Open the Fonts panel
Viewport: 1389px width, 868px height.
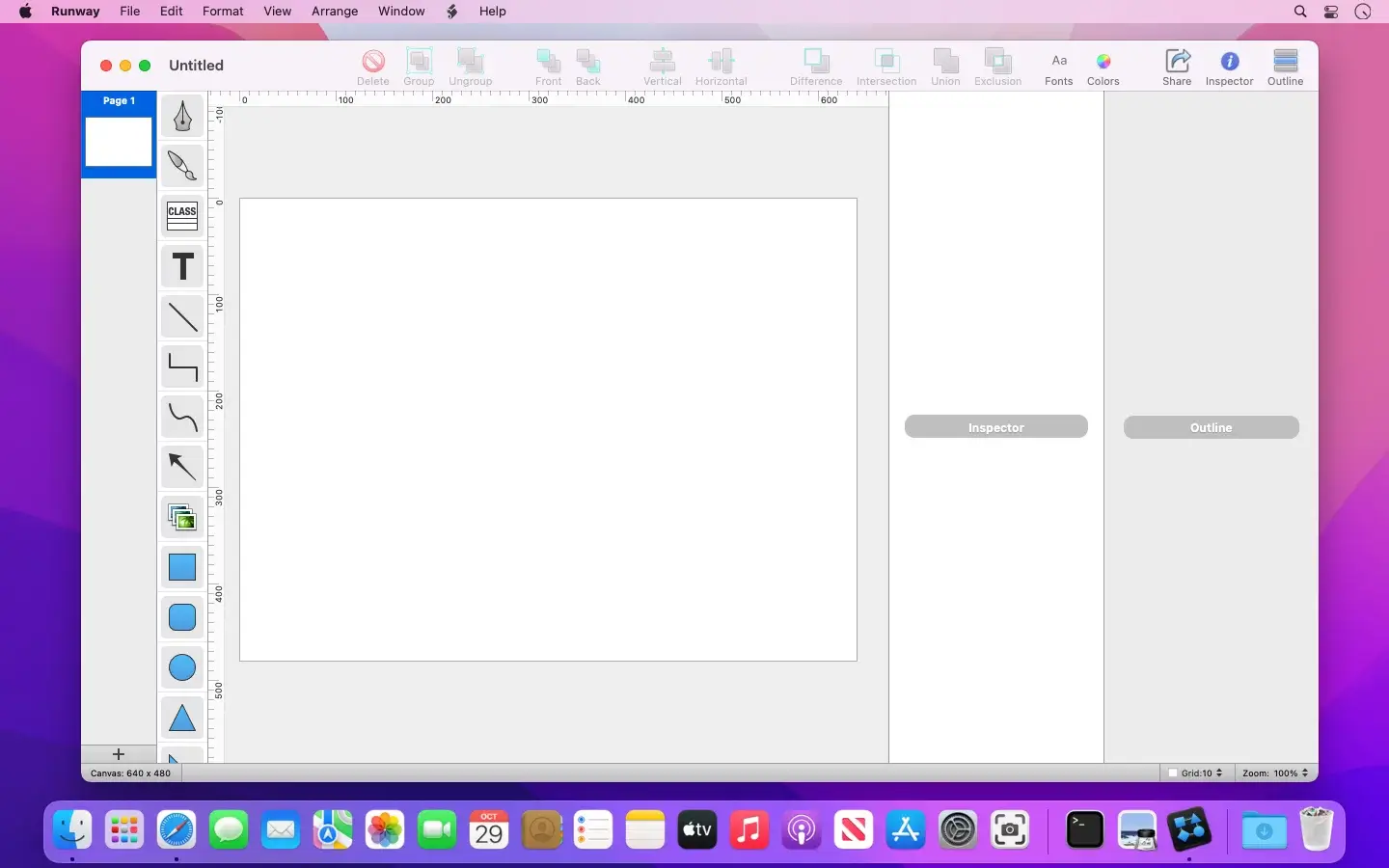pyautogui.click(x=1059, y=67)
